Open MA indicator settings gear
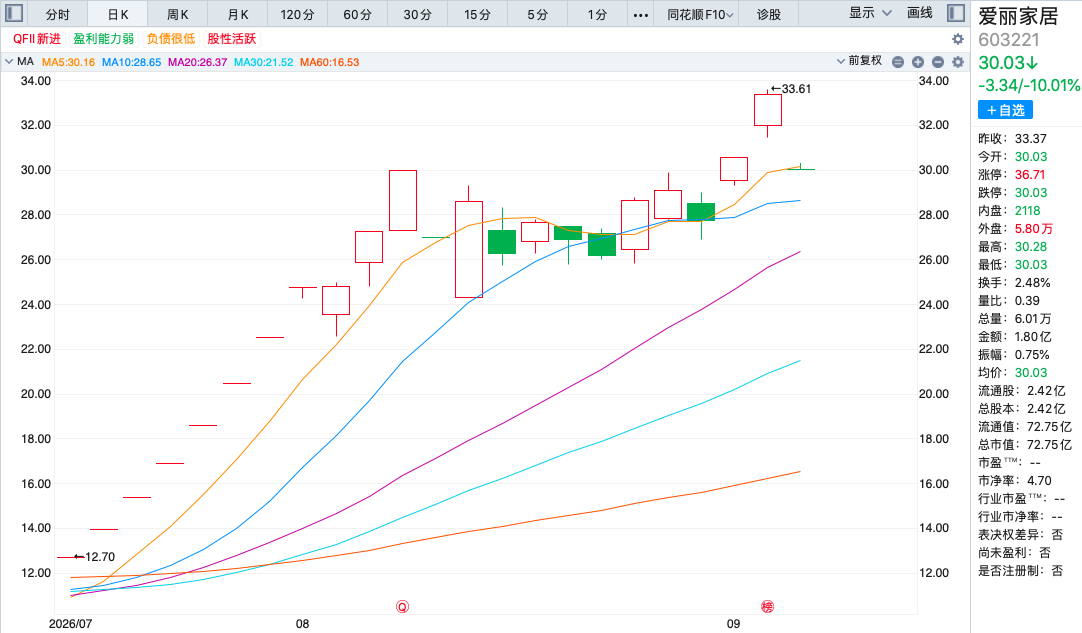 click(x=958, y=62)
